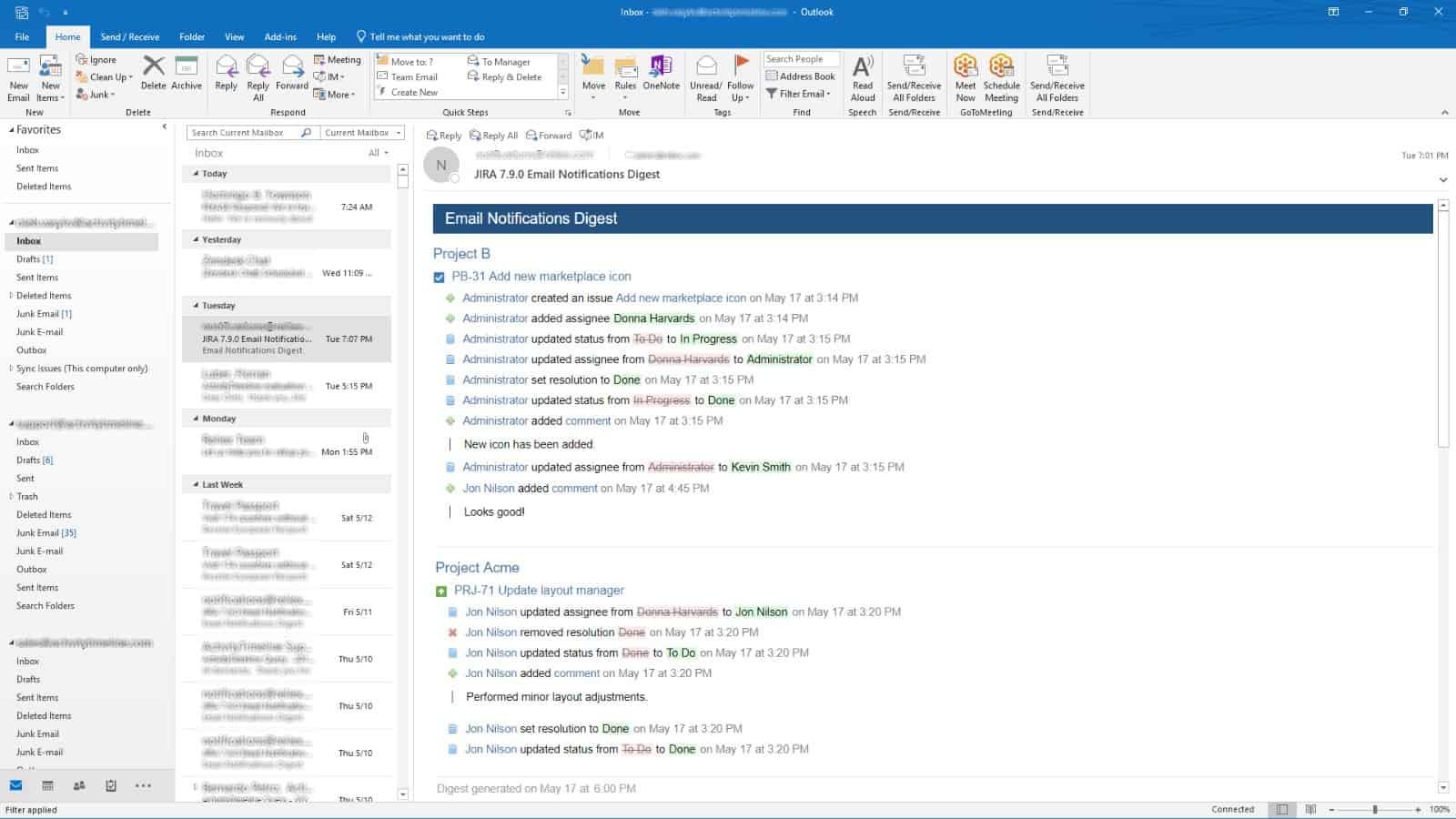Switch to the Send / Receive ribbon tab
The height and width of the screenshot is (819, 1456).
129,37
